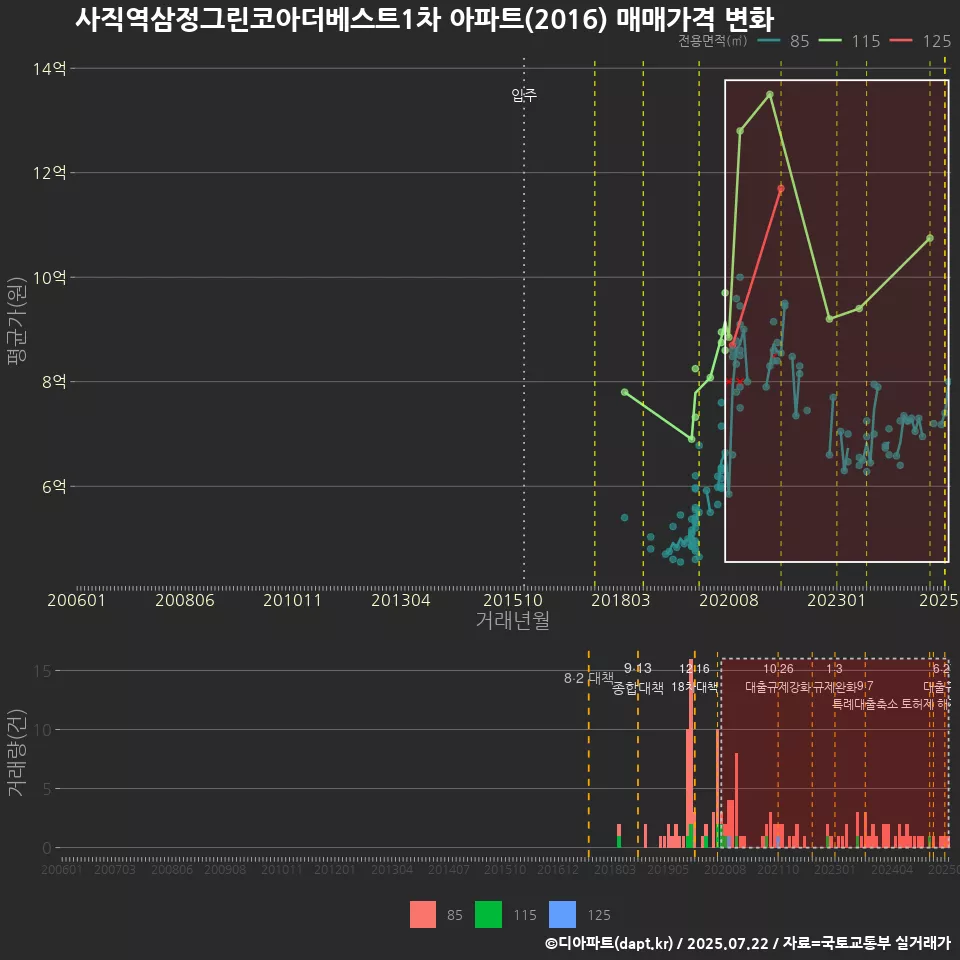The height and width of the screenshot is (960, 960).
Task: Click the 115 line peak point near 13.5억
Action: [x=770, y=95]
